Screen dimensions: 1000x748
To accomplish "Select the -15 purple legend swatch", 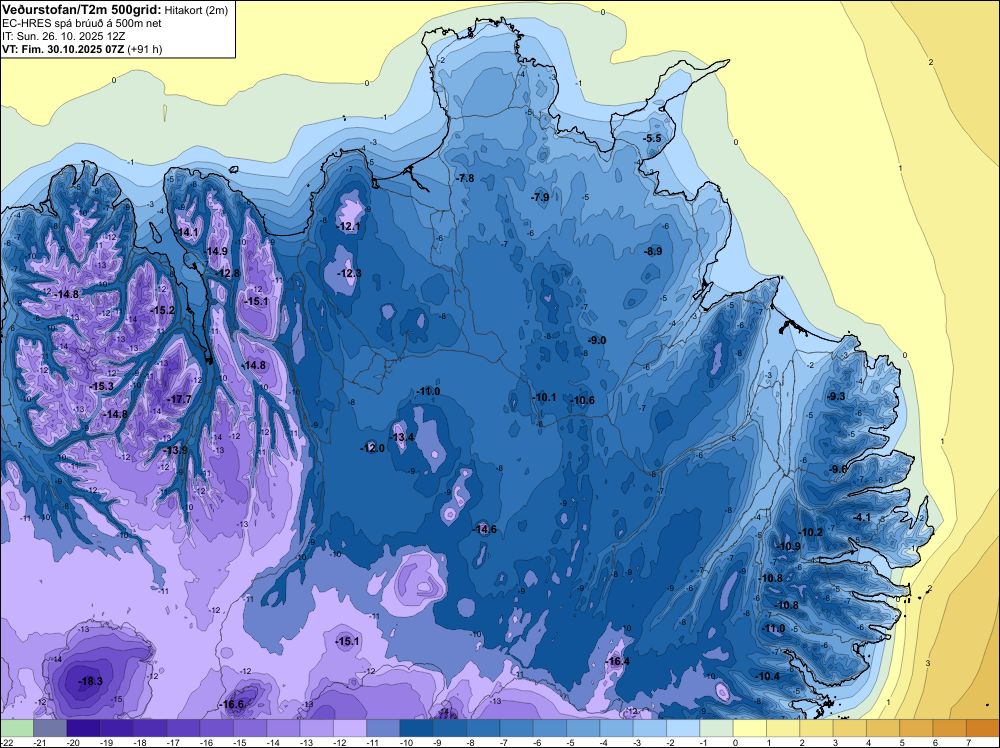I will coord(249,727).
